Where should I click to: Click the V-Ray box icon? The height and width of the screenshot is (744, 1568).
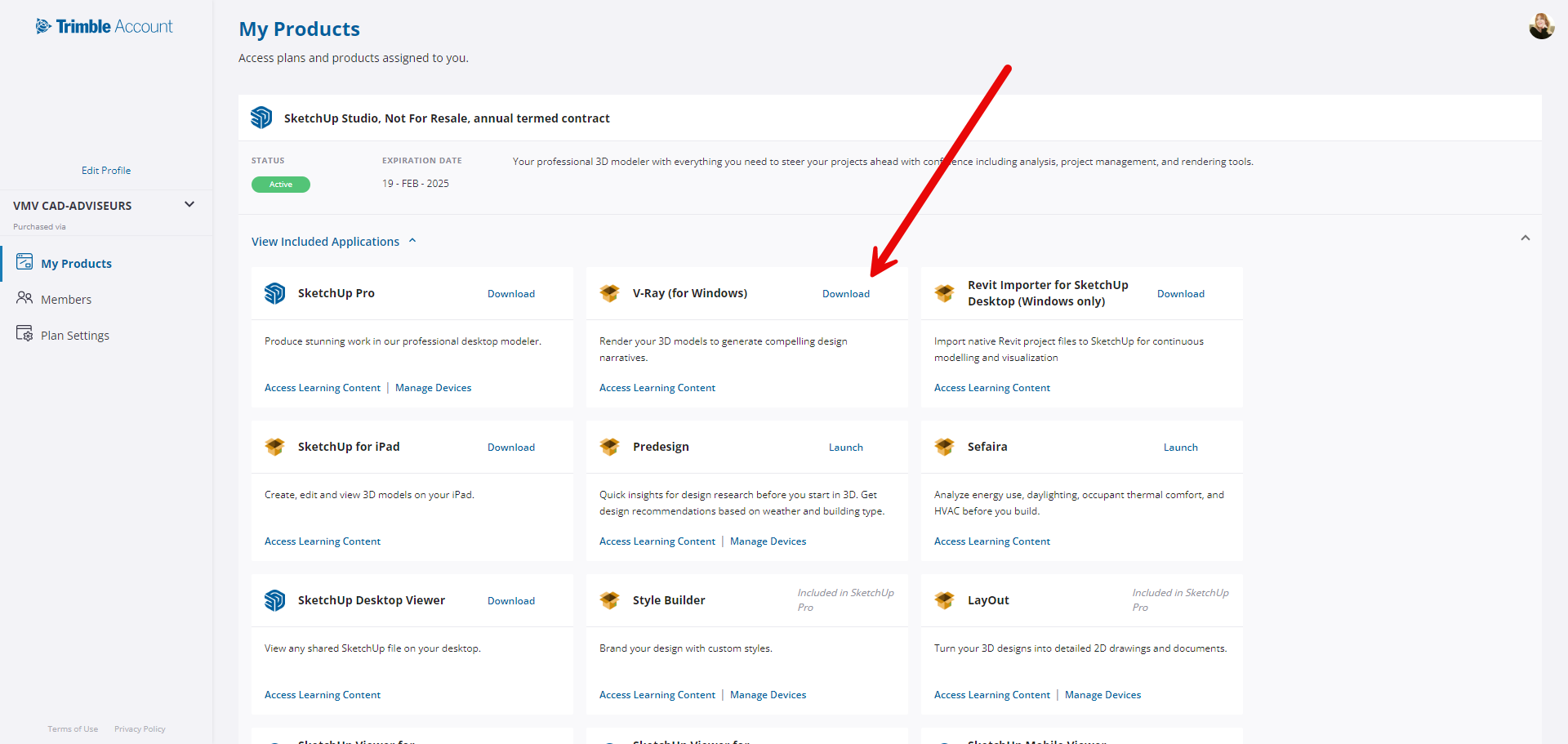pyautogui.click(x=610, y=293)
